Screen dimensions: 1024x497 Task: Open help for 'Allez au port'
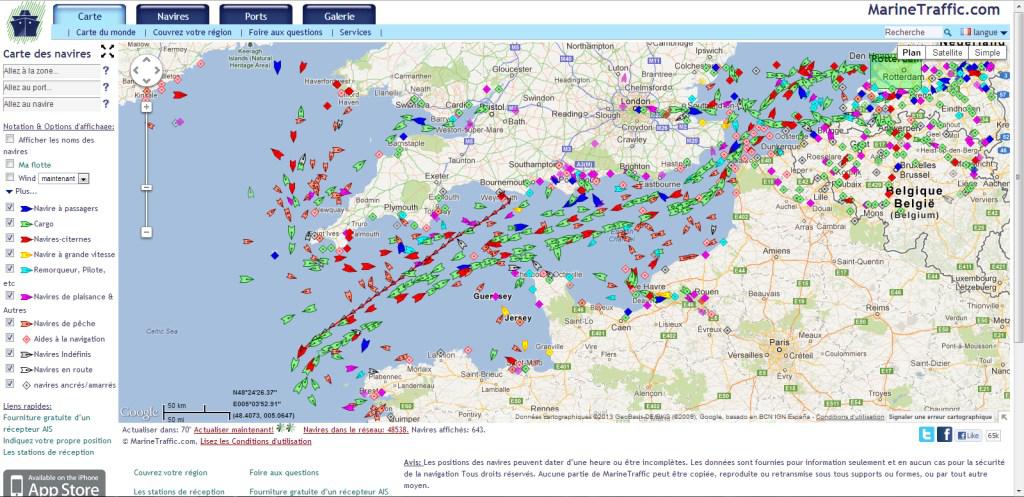[106, 87]
